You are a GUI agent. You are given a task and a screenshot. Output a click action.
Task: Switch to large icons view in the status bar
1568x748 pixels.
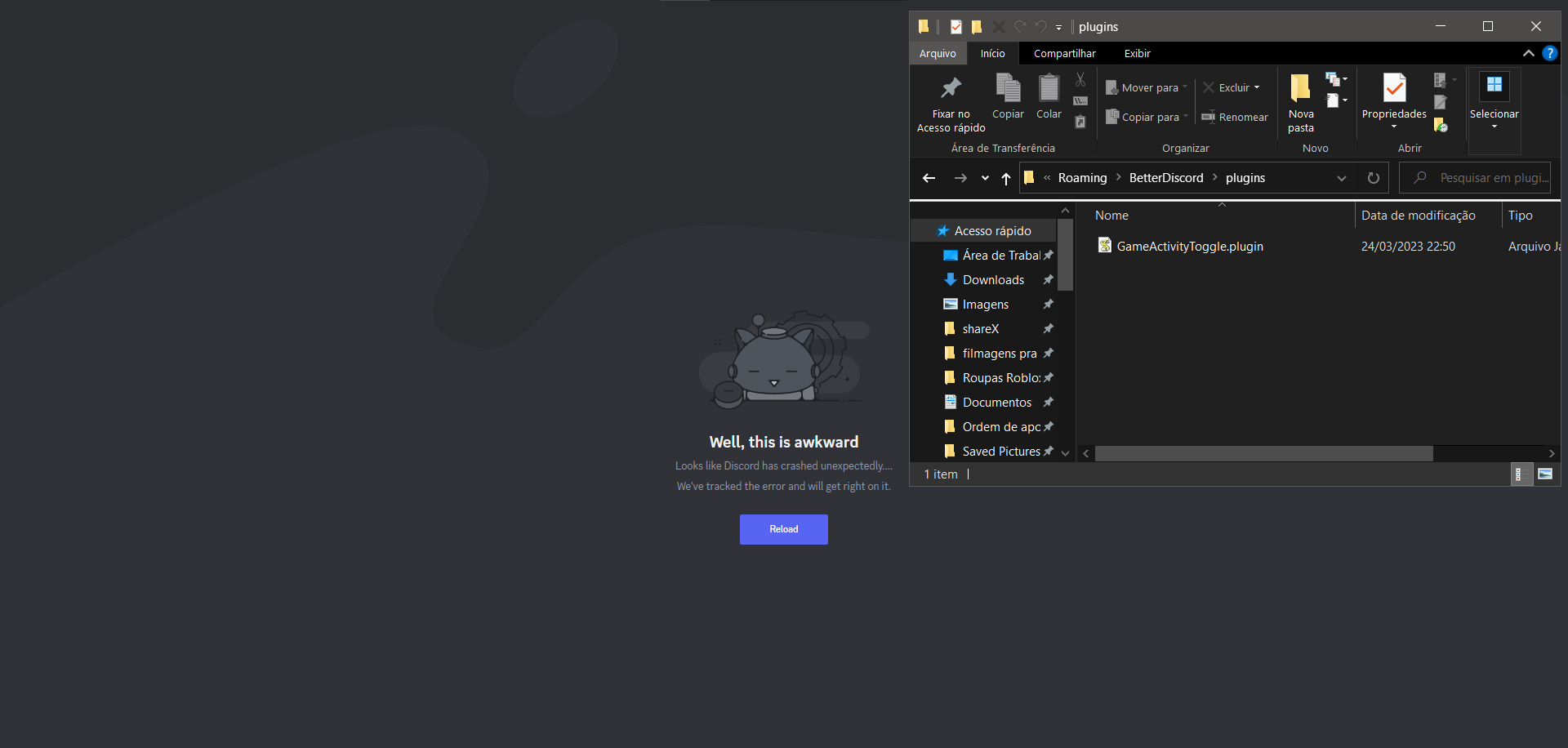click(1545, 474)
